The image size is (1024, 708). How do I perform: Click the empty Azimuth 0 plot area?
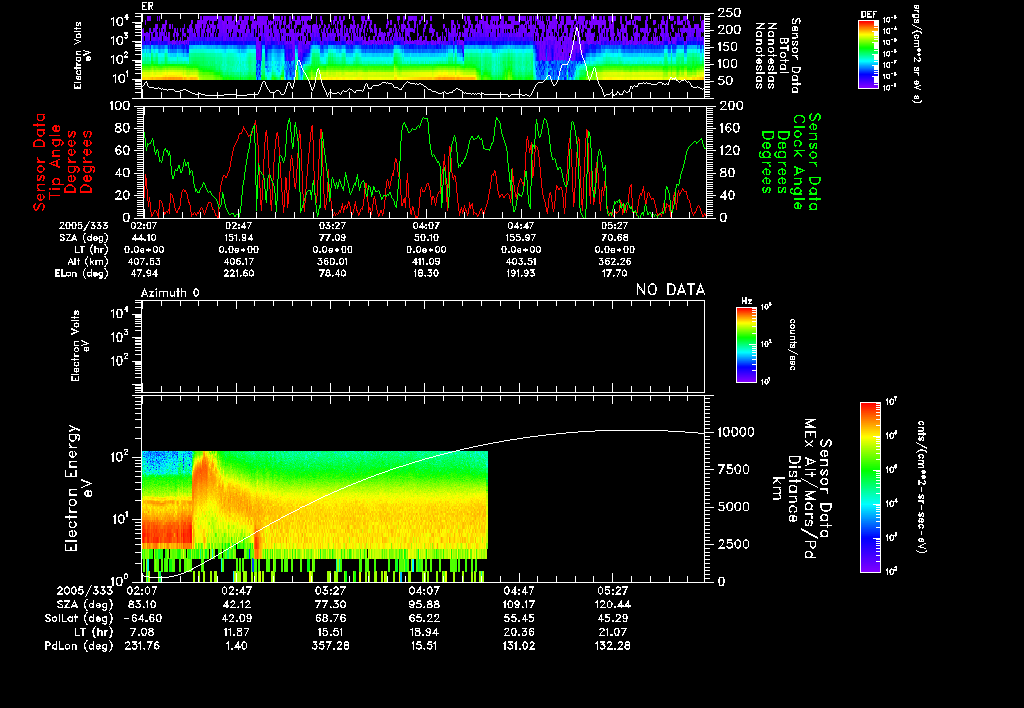(423, 346)
